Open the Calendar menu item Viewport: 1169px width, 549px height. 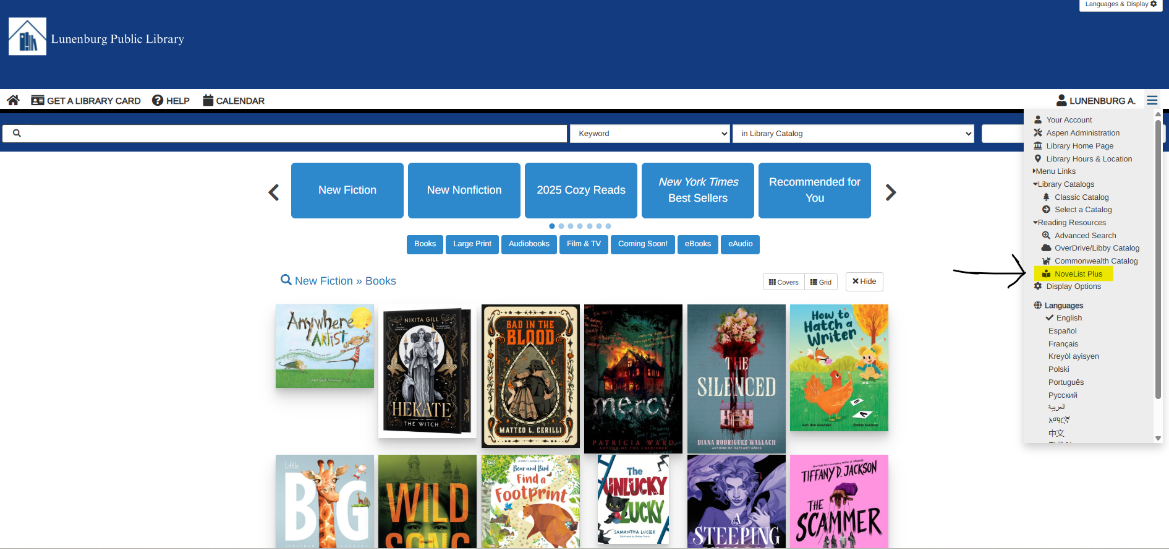[233, 101]
